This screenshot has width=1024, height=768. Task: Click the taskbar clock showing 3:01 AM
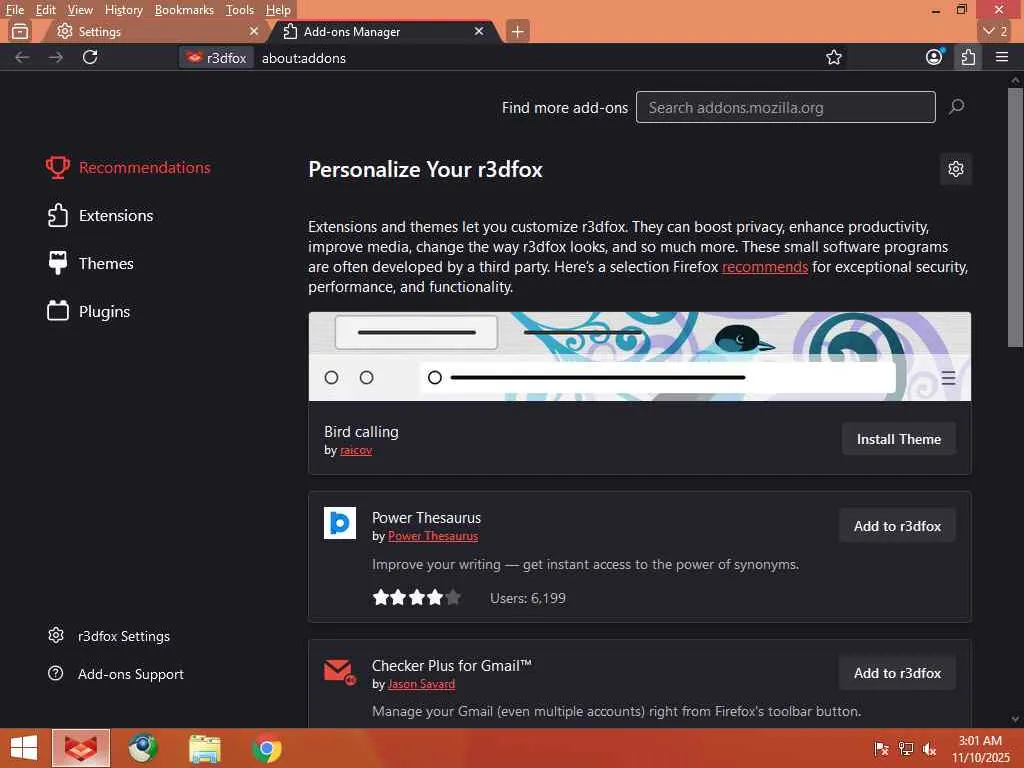pos(980,748)
